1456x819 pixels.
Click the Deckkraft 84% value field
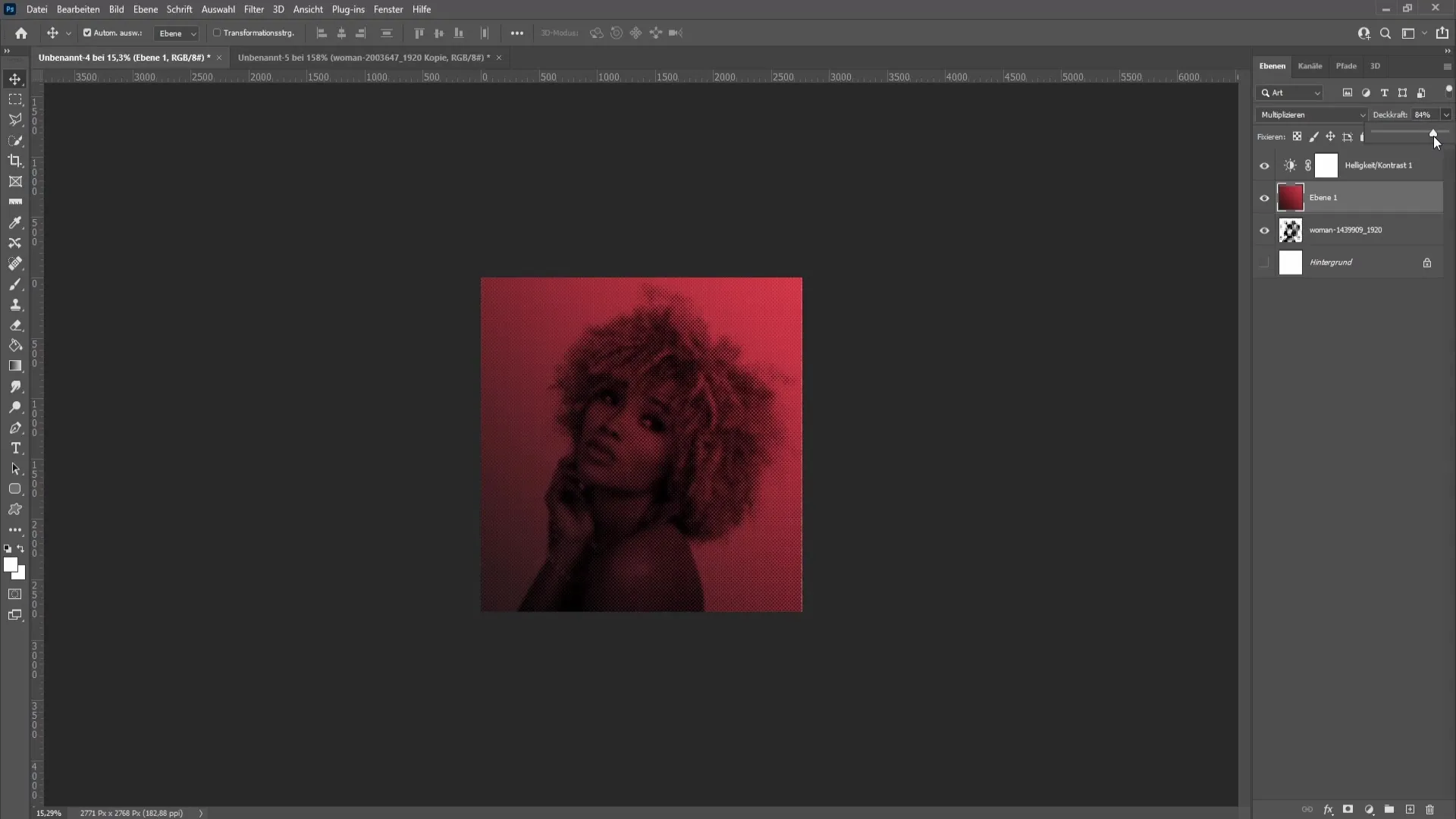(1426, 115)
